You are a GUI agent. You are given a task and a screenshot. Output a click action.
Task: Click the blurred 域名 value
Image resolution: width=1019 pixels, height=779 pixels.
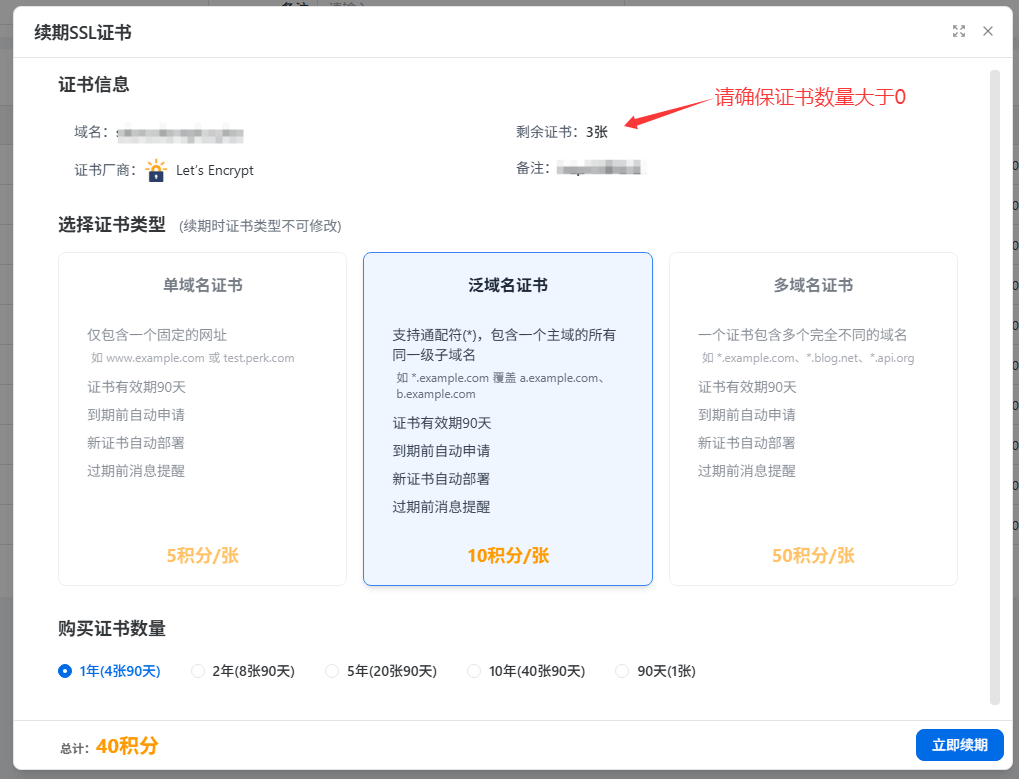click(x=180, y=132)
